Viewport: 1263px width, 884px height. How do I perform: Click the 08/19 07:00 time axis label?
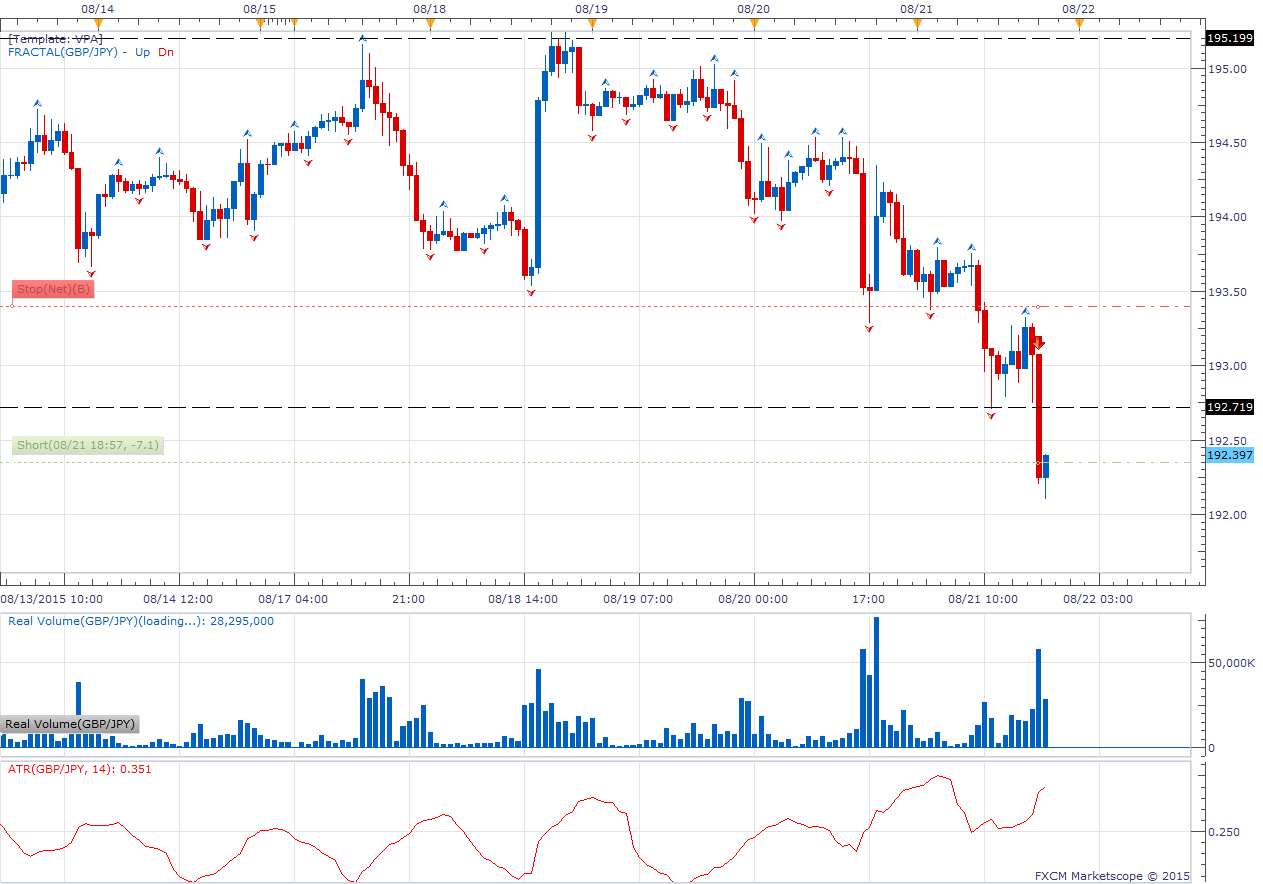pyautogui.click(x=638, y=599)
